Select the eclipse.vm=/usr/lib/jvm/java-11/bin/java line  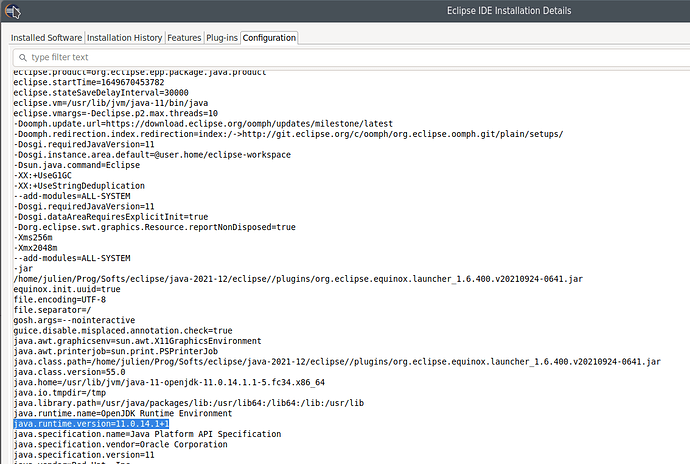[x=110, y=103]
